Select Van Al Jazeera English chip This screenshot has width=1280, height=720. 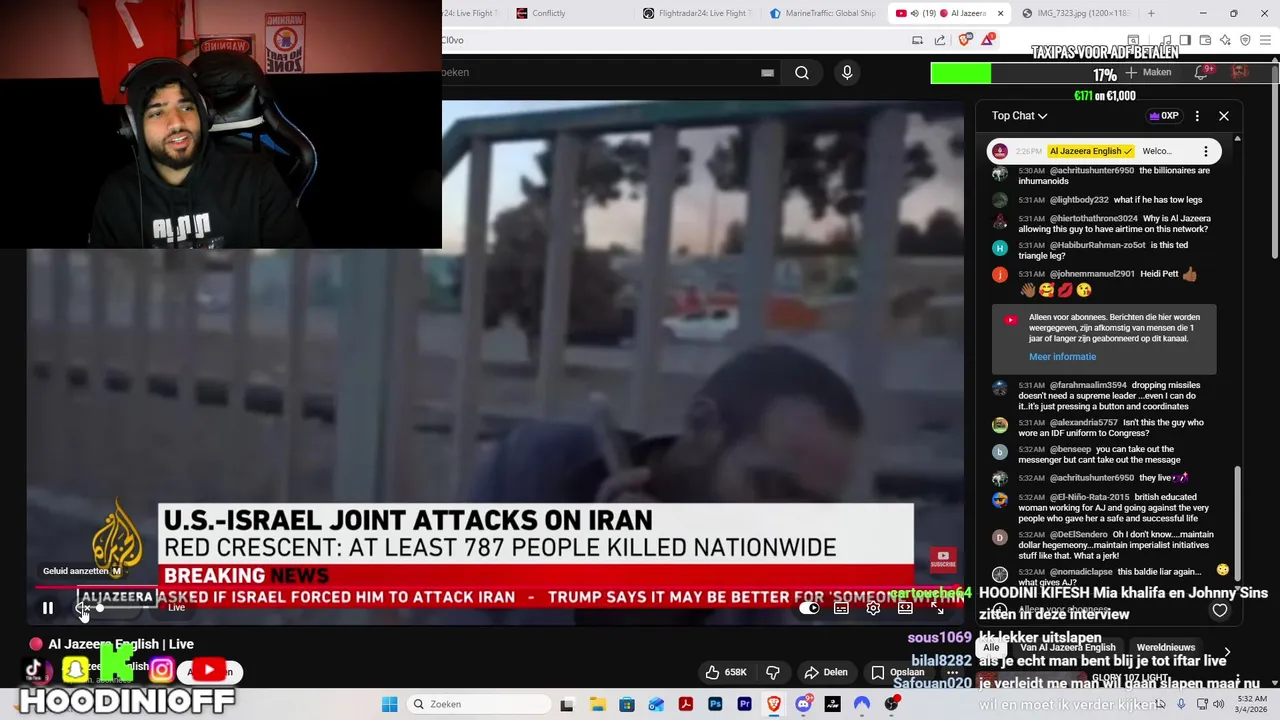pyautogui.click(x=1068, y=648)
